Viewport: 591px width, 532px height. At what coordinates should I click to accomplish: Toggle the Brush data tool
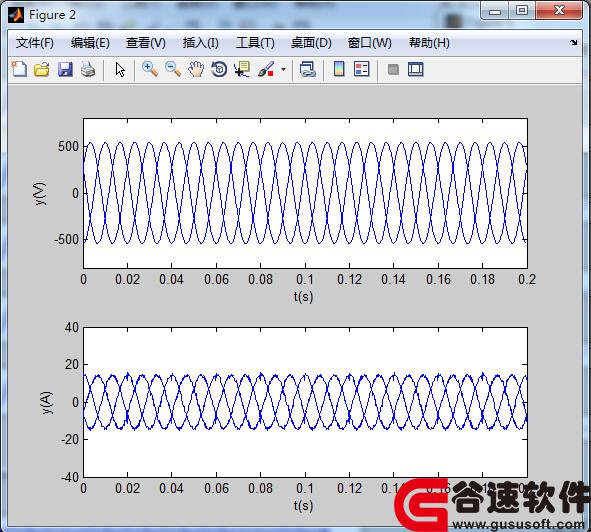pos(266,69)
